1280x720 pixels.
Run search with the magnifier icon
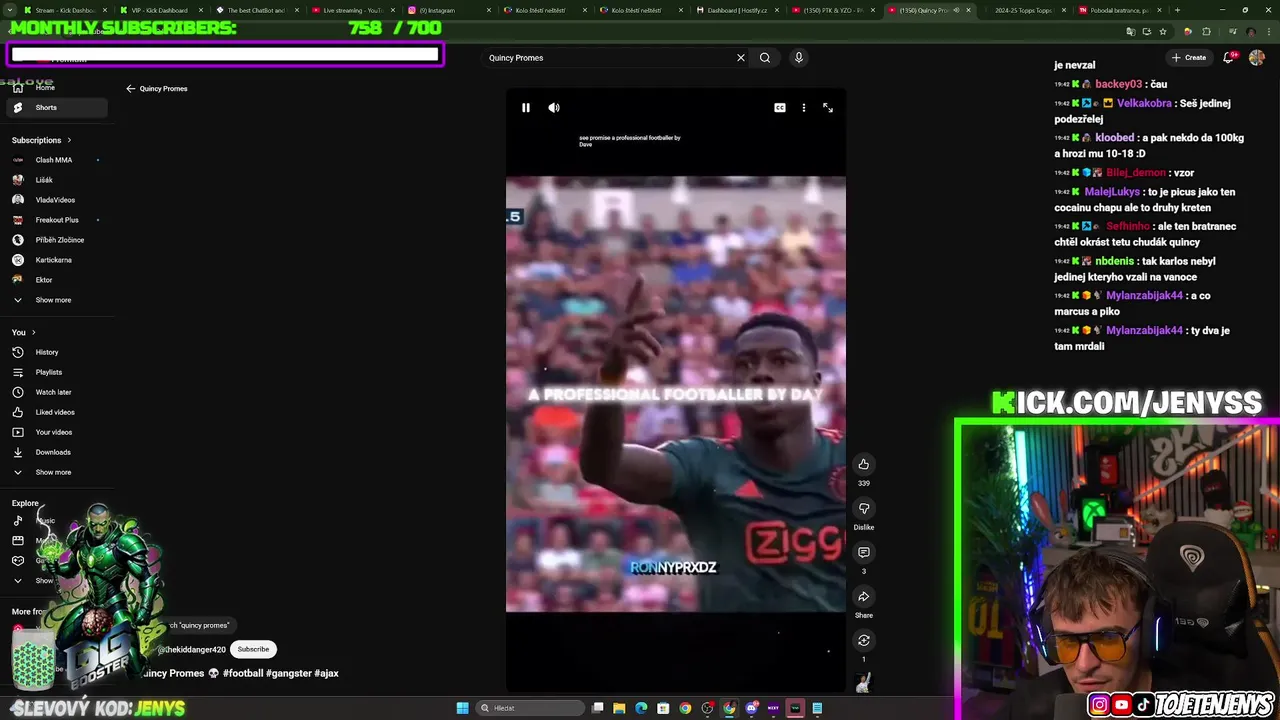765,58
